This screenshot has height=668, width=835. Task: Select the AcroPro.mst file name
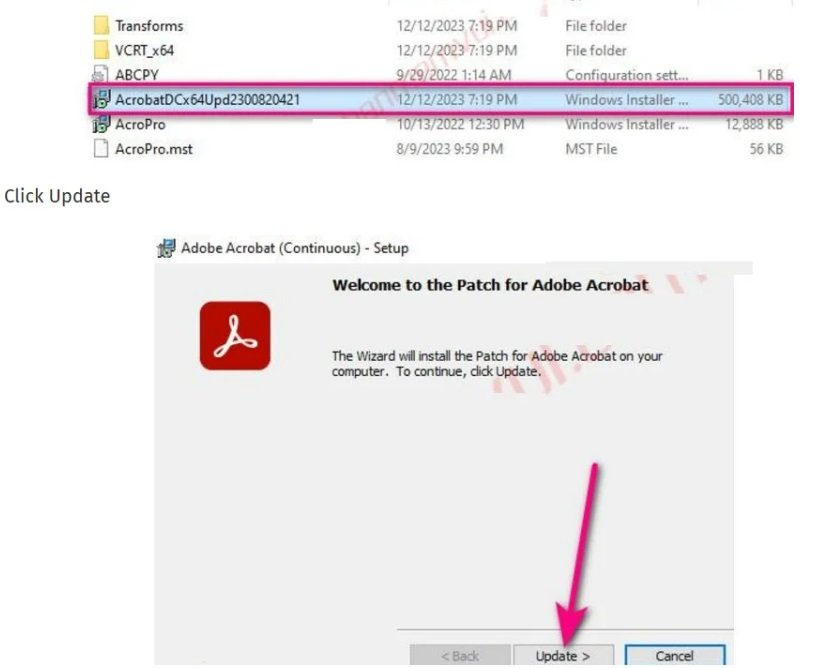coord(154,149)
